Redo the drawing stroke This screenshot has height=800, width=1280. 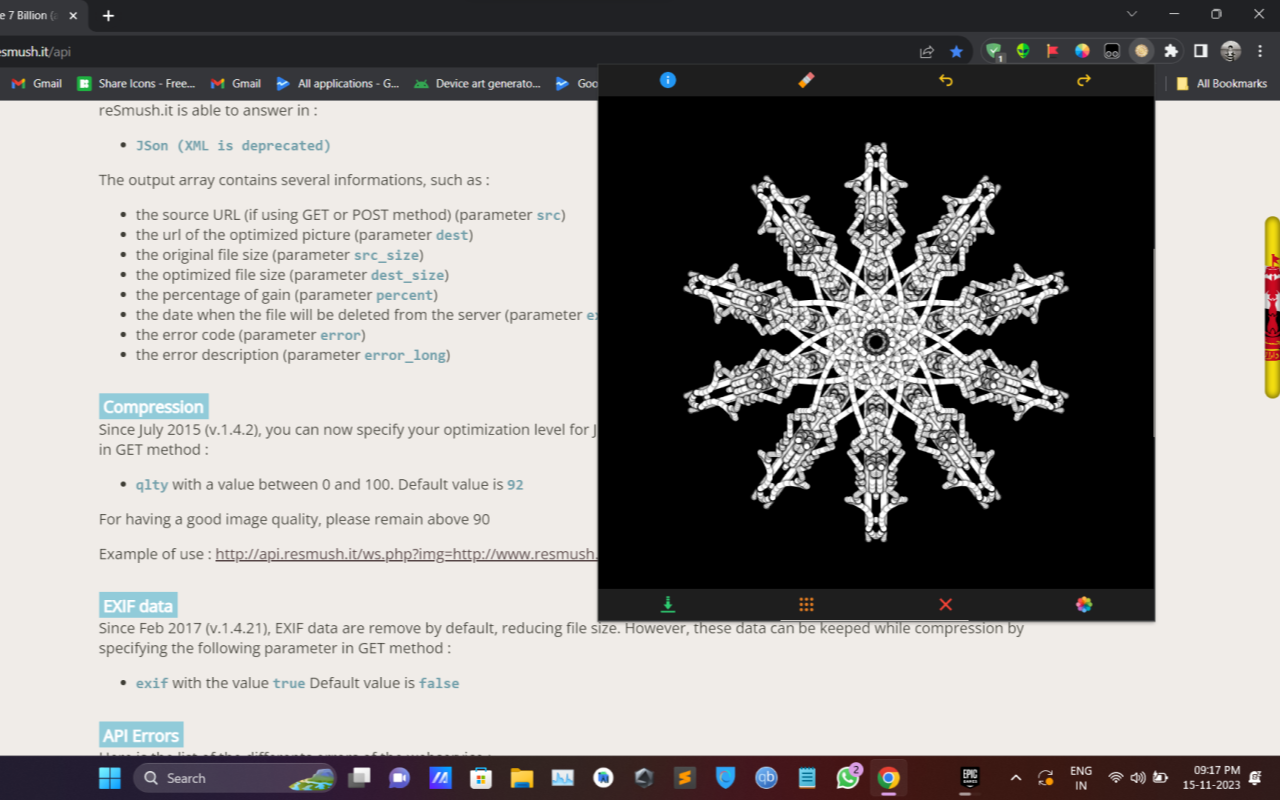tap(1083, 81)
